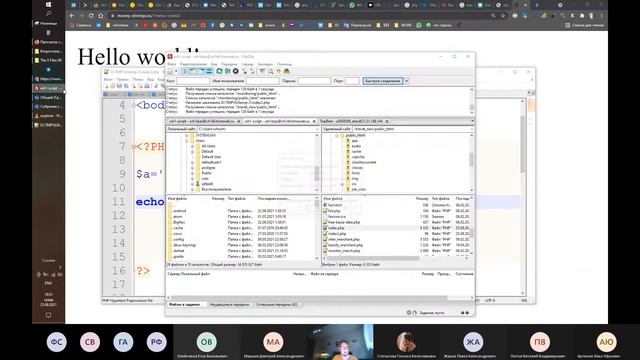
Task: Expand the All Users folder node
Action: tap(192, 146)
